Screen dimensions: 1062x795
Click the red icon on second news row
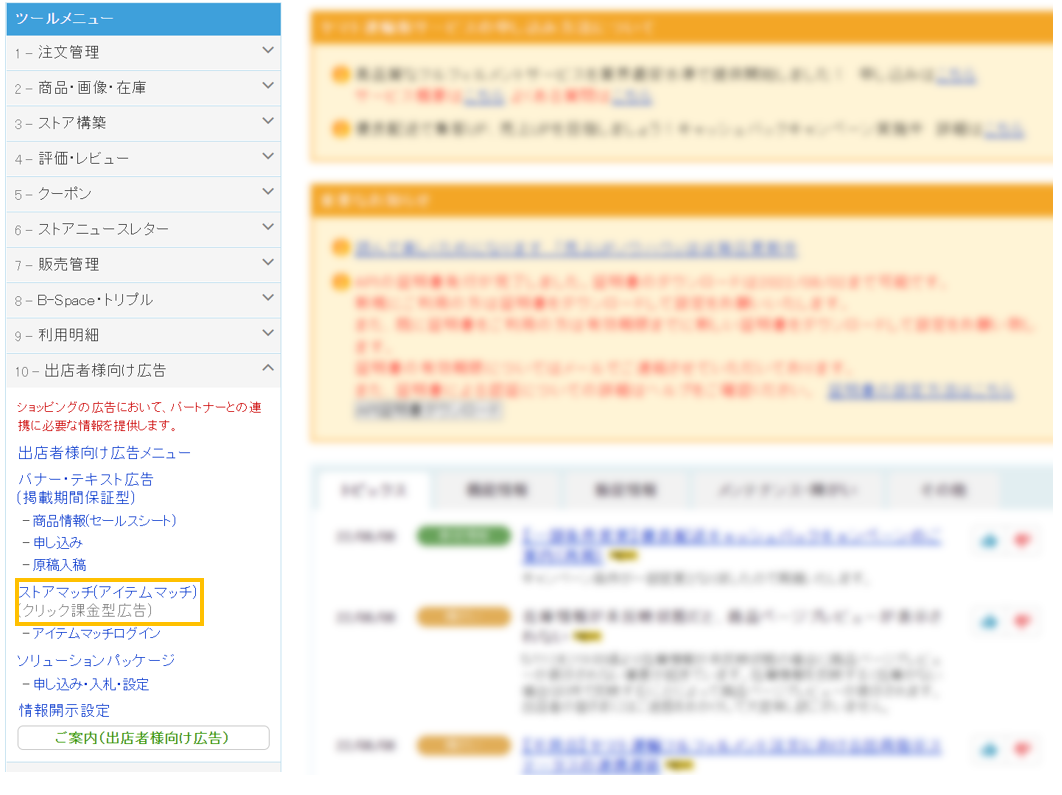tap(1022, 620)
